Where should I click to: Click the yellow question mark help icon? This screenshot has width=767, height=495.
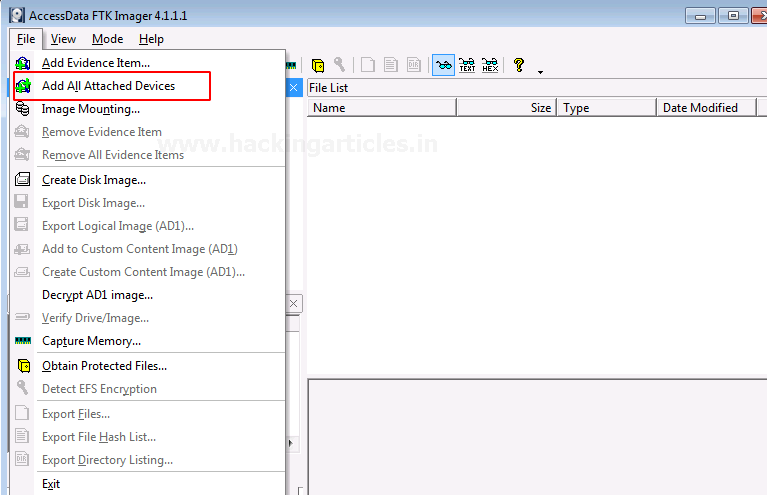click(x=519, y=65)
